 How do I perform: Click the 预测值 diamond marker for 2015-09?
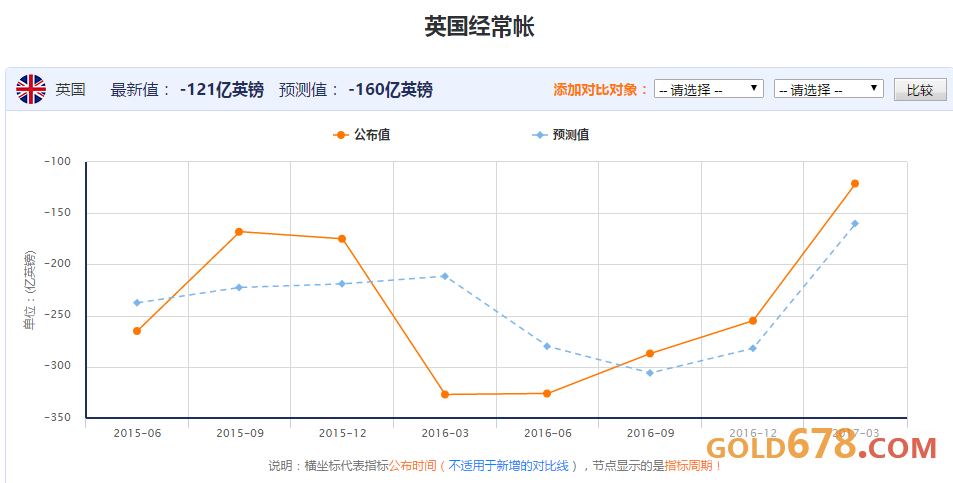tap(239, 287)
